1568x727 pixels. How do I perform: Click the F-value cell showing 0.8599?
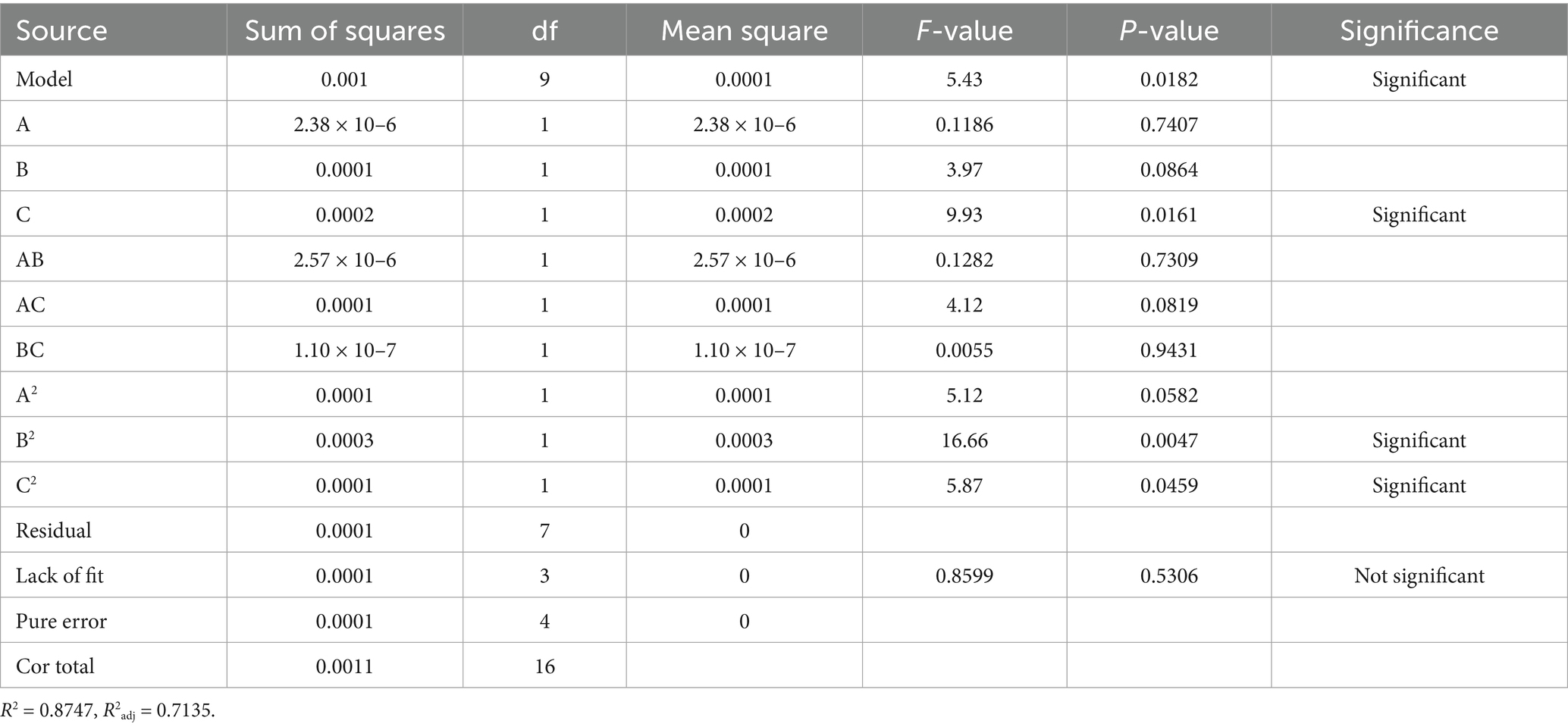tap(964, 575)
